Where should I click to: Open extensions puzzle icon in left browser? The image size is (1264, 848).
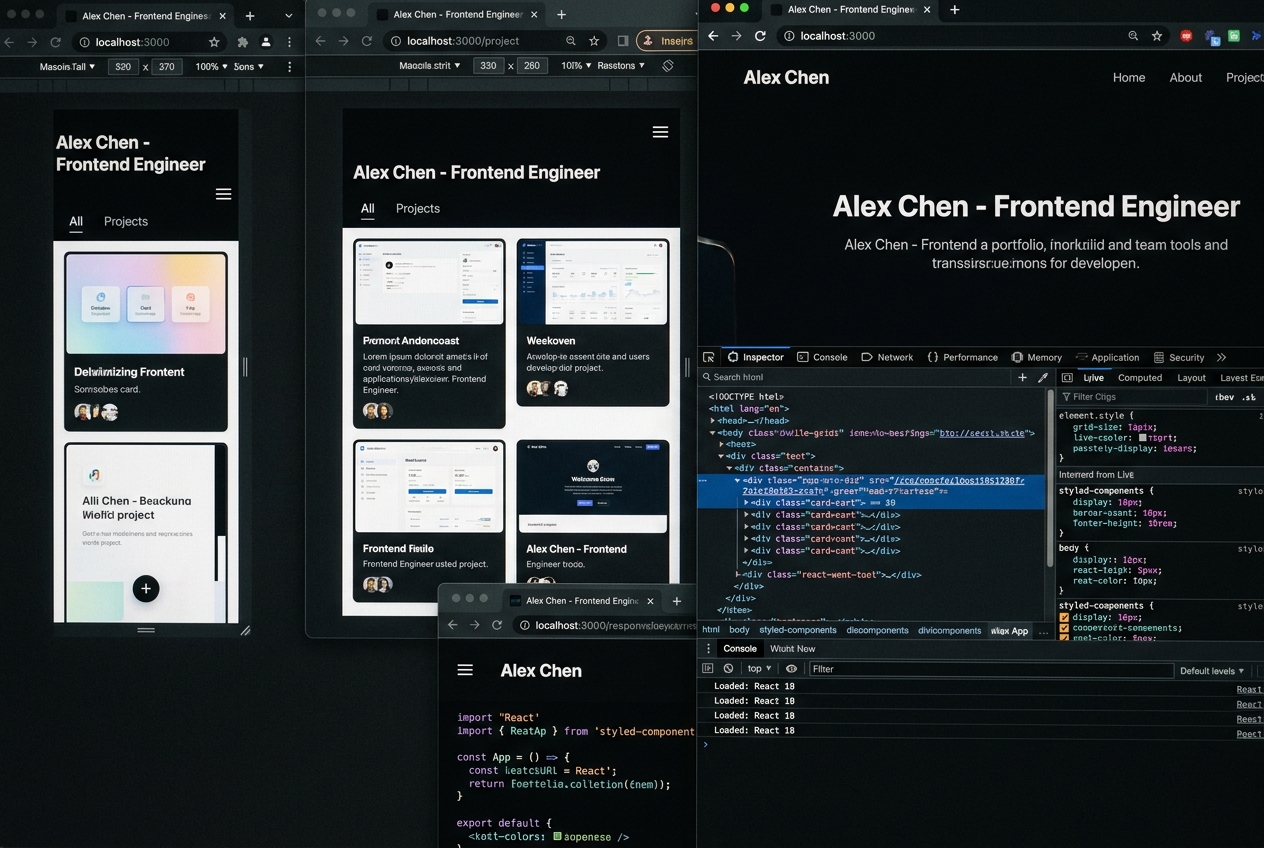click(x=242, y=42)
